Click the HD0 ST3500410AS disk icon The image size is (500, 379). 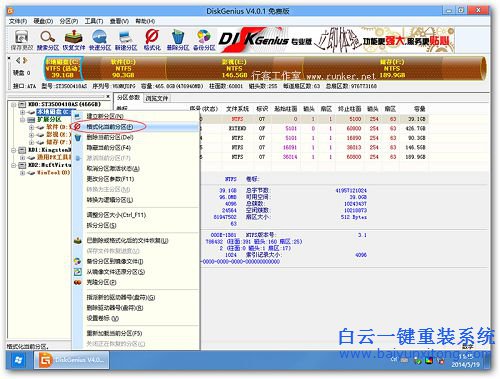click(22, 104)
